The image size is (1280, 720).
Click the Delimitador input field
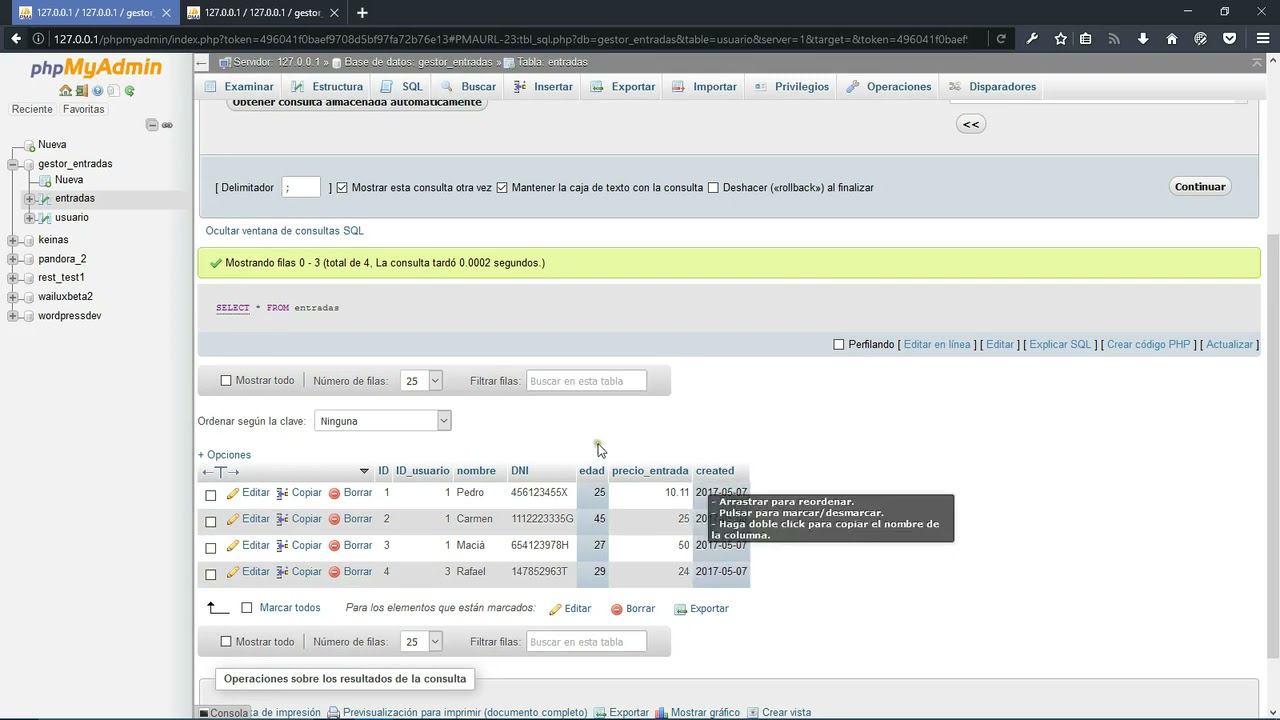point(301,188)
